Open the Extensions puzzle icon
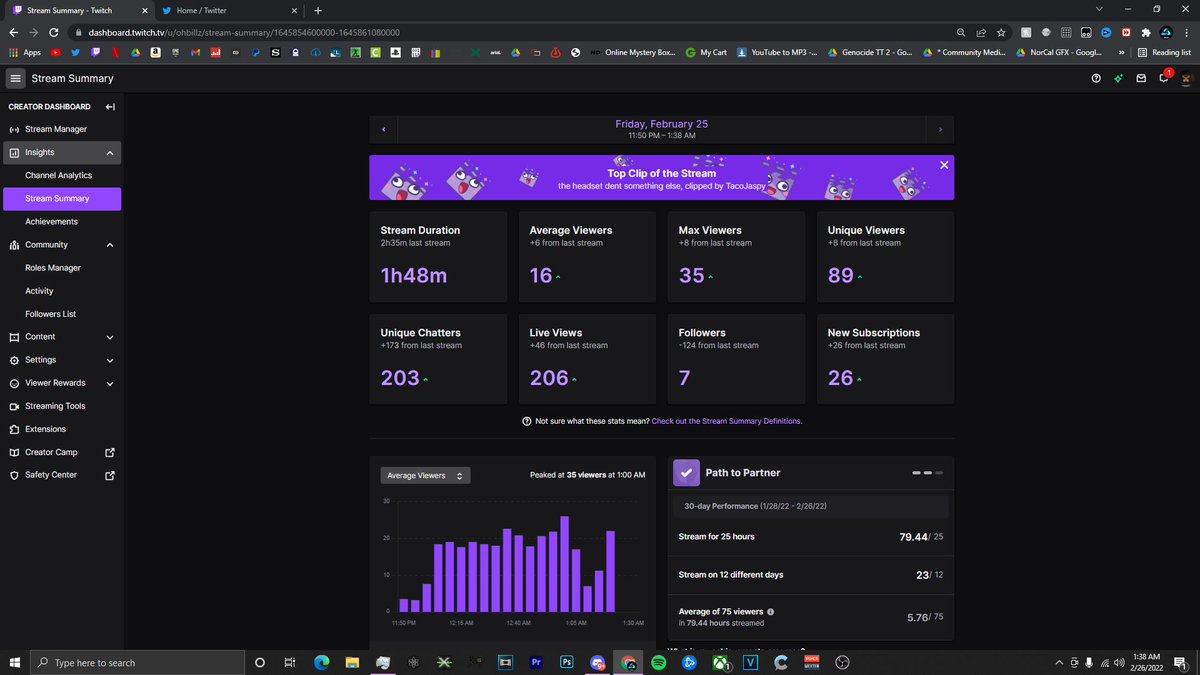This screenshot has height=675, width=1200. (15, 429)
